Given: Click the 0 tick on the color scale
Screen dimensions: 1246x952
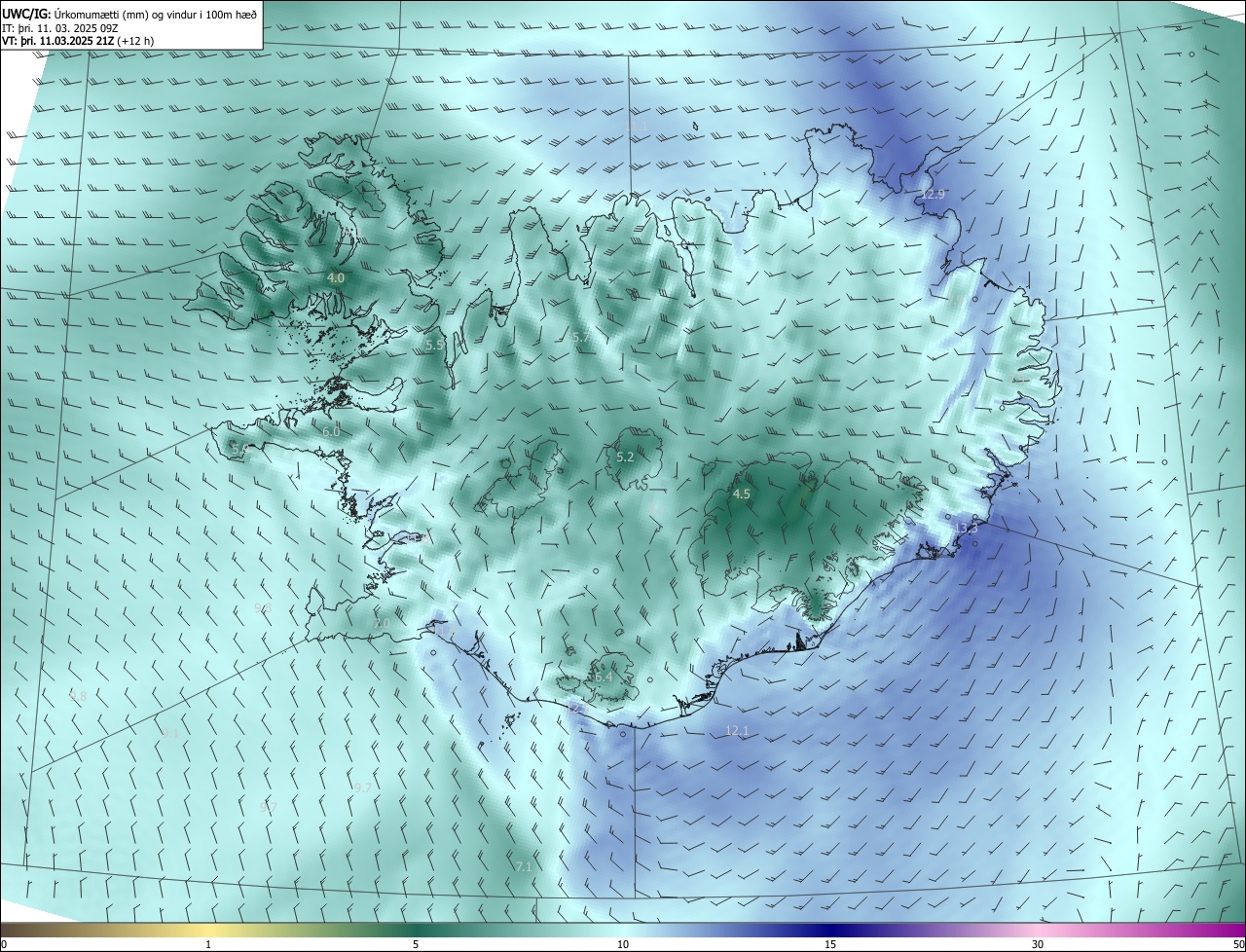Looking at the screenshot, I should point(4,944).
